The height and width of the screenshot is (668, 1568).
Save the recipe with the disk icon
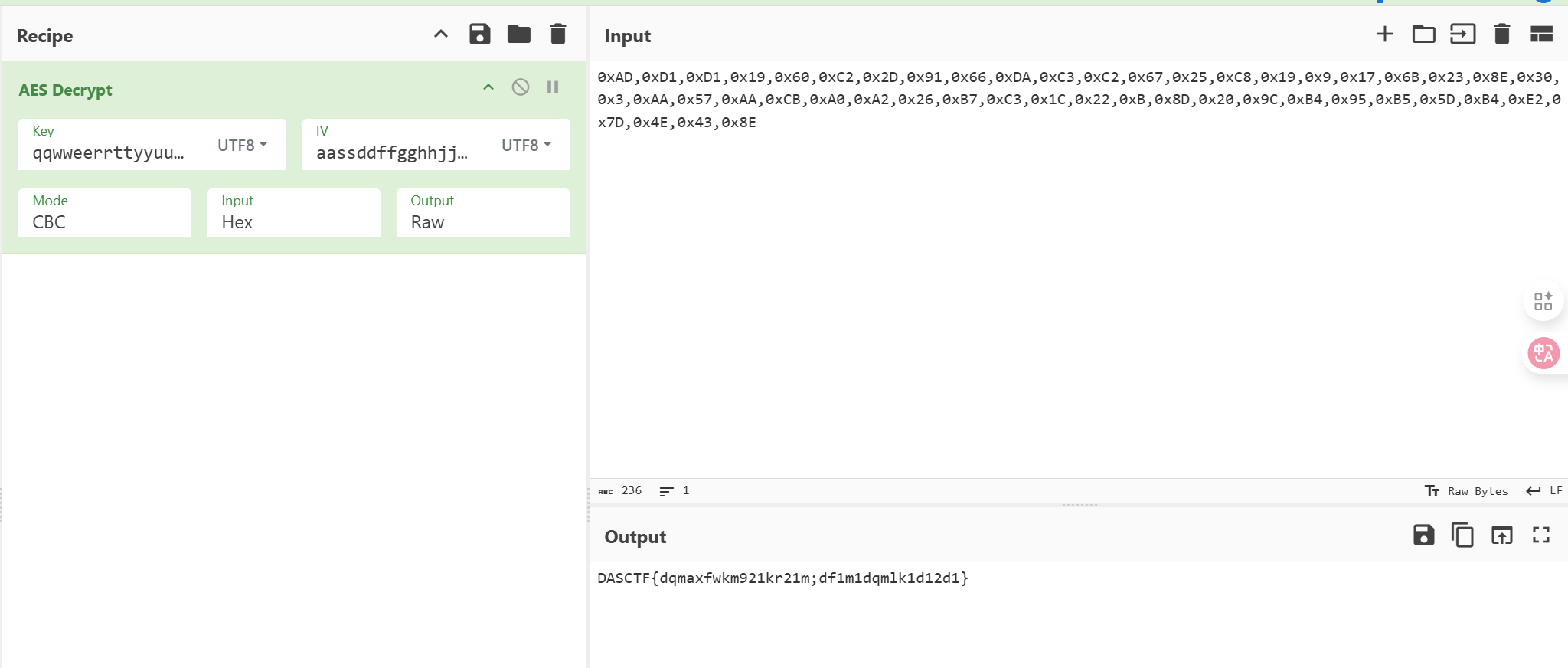(x=480, y=34)
